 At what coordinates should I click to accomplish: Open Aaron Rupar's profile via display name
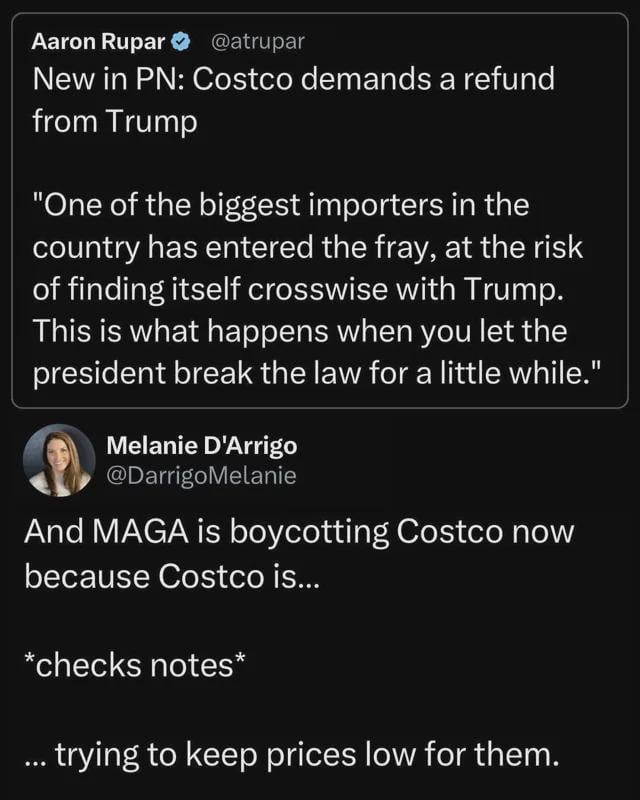pyautogui.click(x=97, y=42)
